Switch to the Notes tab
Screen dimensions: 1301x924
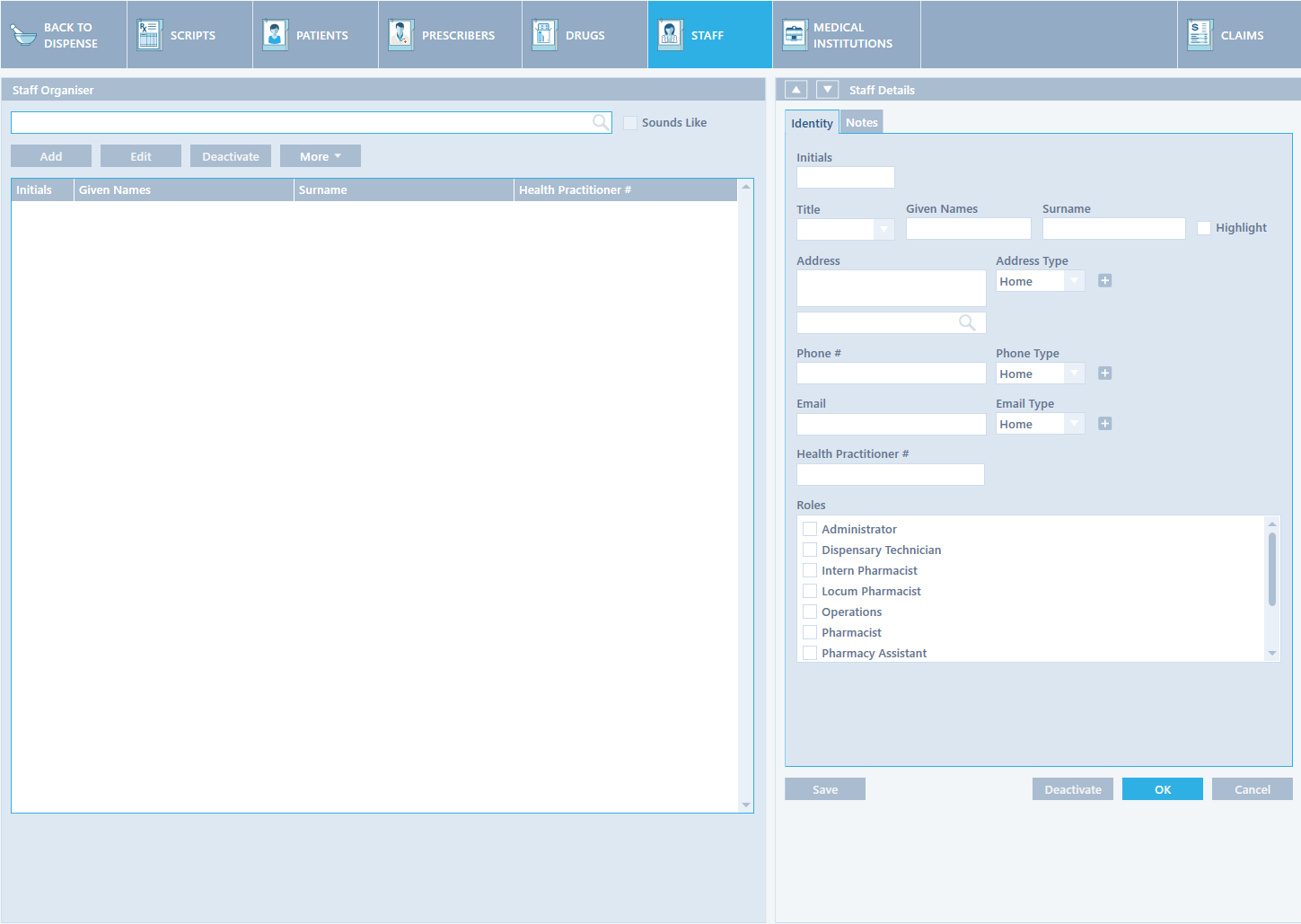click(861, 122)
